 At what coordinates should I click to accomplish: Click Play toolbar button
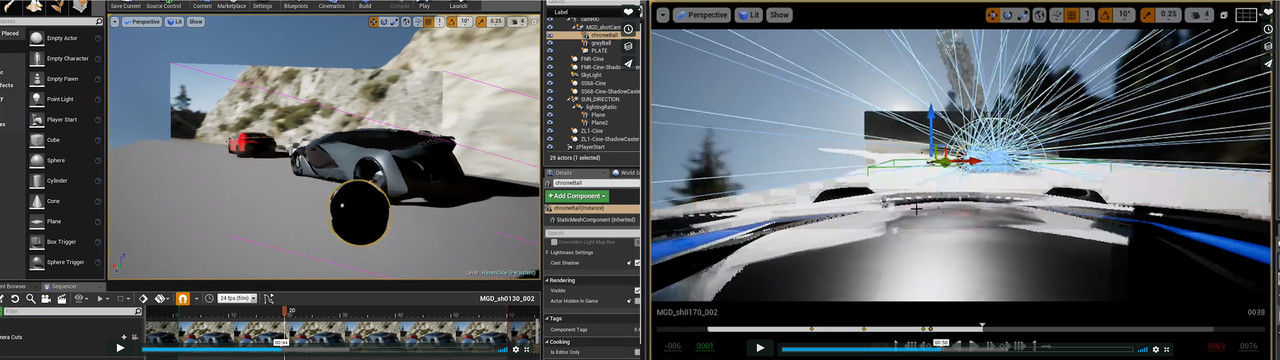point(425,6)
